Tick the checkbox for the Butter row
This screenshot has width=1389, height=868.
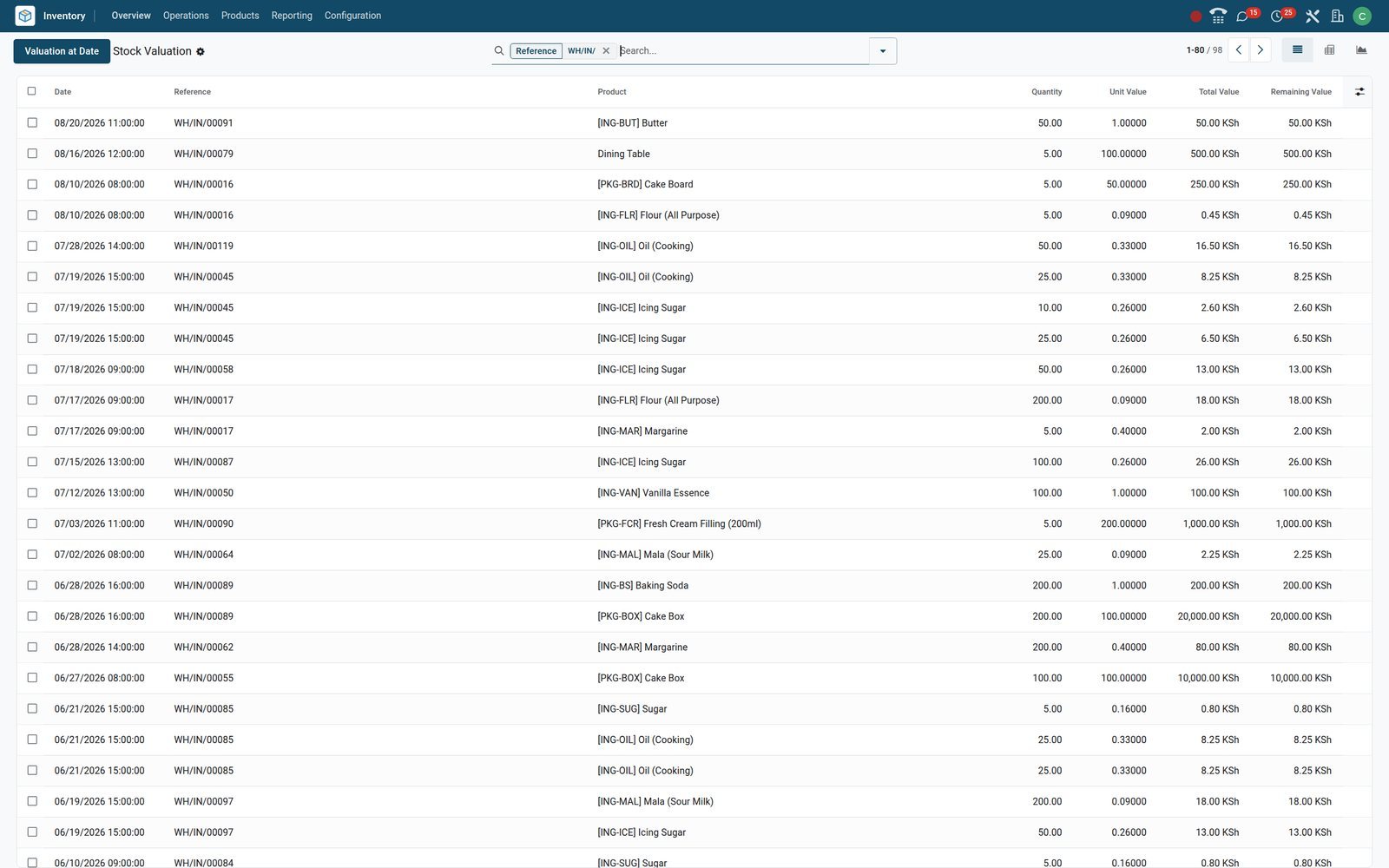click(32, 122)
